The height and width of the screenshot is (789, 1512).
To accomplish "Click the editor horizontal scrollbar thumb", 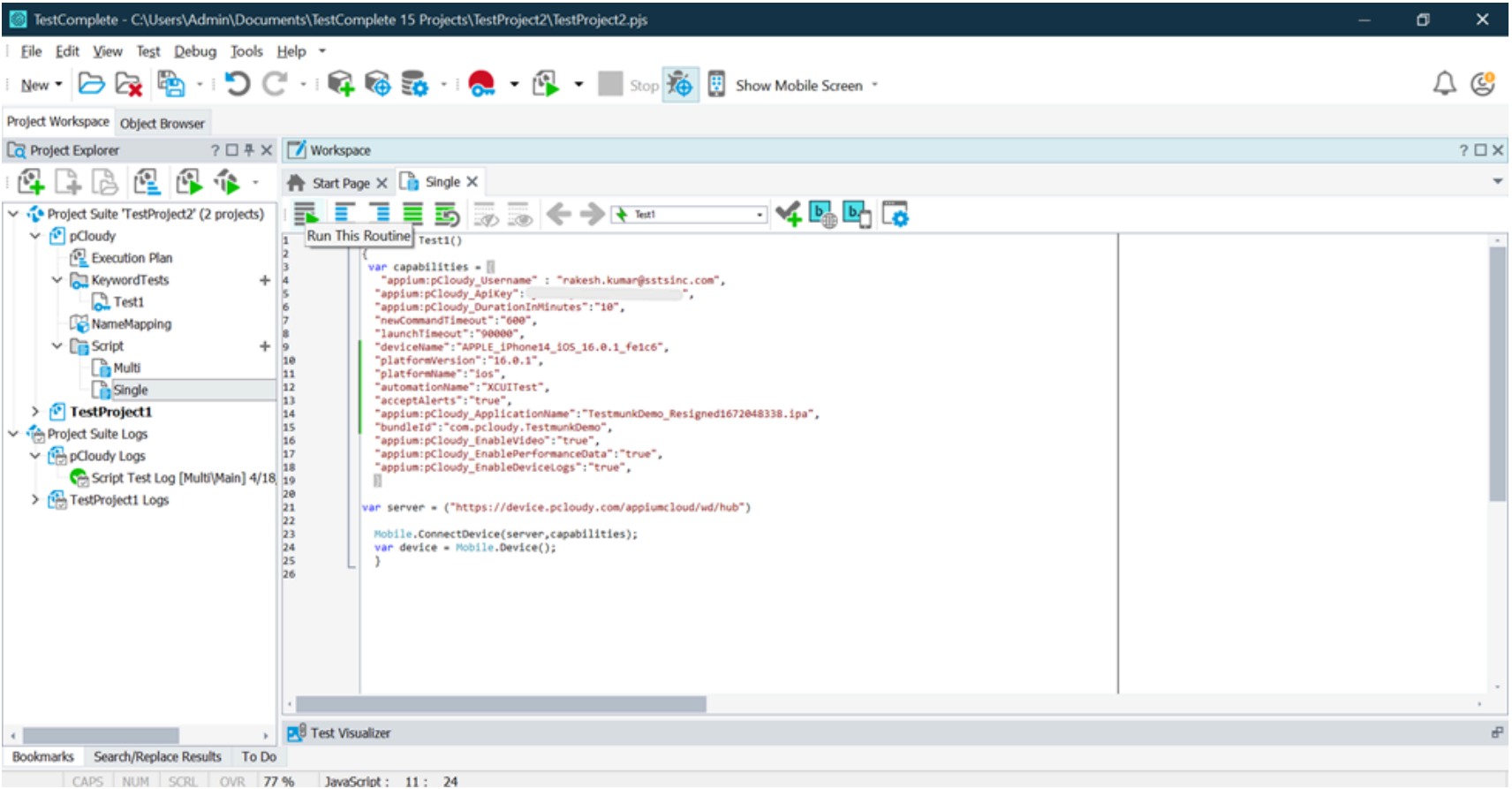I will (500, 704).
